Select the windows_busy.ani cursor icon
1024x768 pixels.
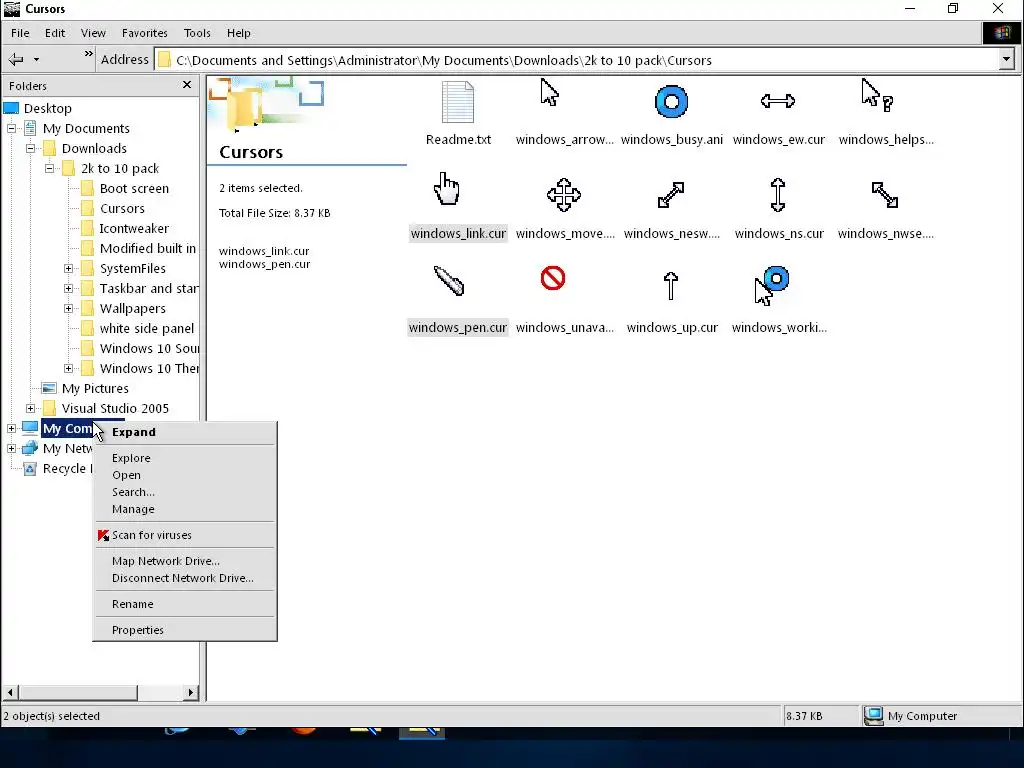click(x=671, y=102)
